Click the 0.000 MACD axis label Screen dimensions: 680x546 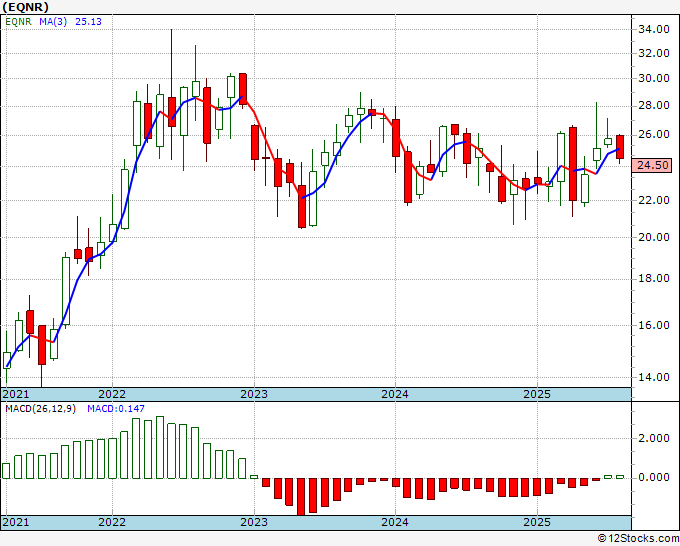coord(654,477)
